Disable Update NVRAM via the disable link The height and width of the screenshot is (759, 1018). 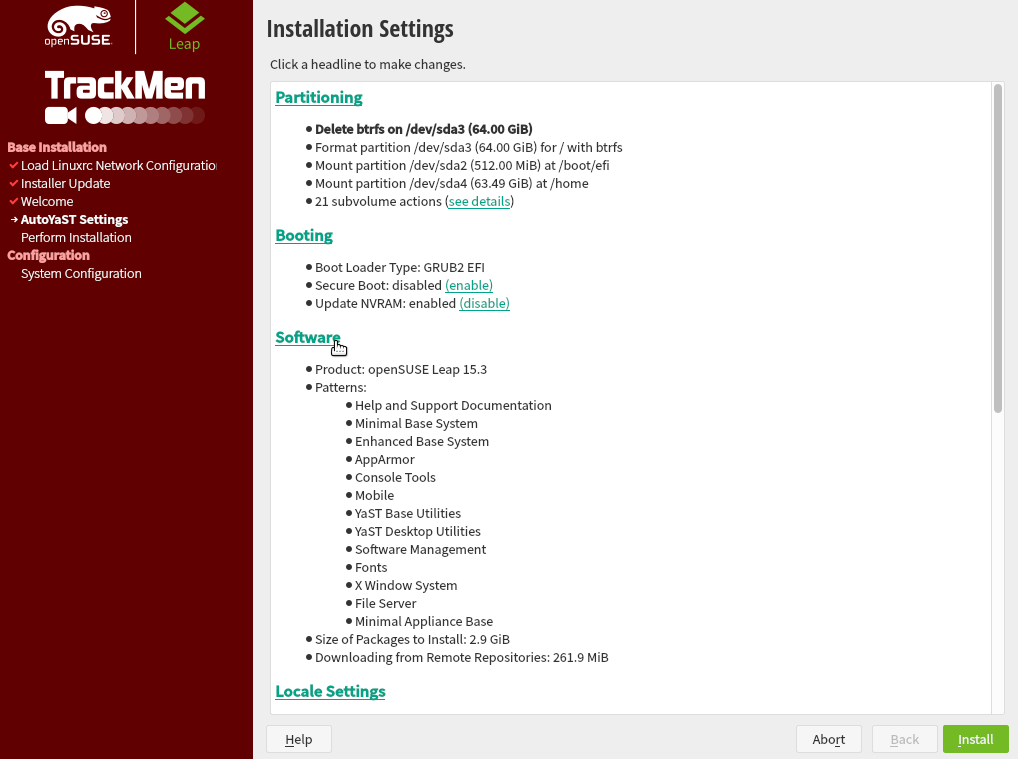tap(484, 303)
